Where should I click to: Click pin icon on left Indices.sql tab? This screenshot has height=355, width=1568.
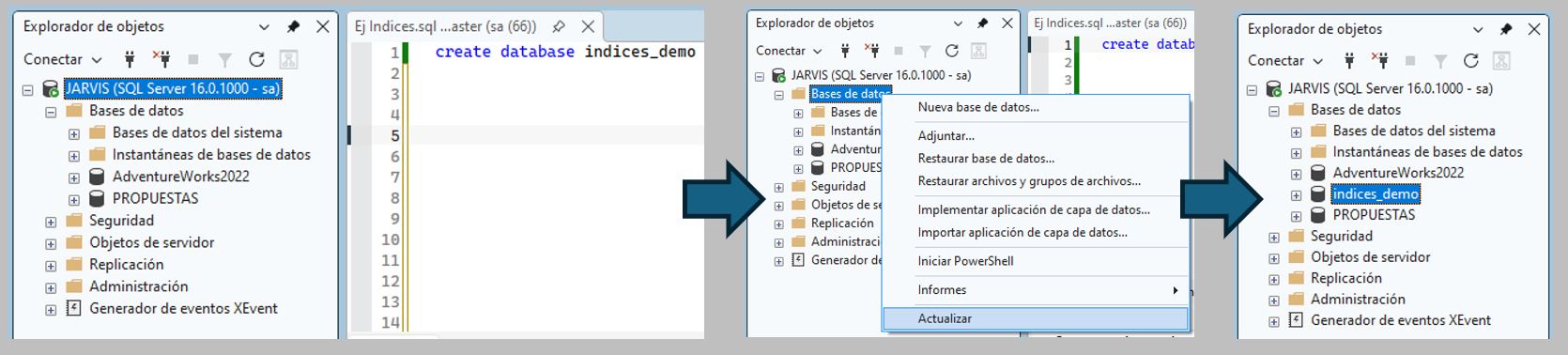click(x=559, y=26)
